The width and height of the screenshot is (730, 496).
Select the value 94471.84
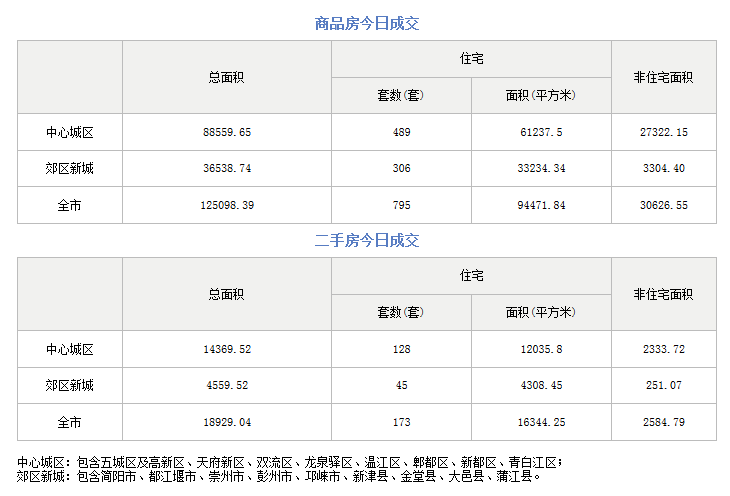tap(541, 205)
